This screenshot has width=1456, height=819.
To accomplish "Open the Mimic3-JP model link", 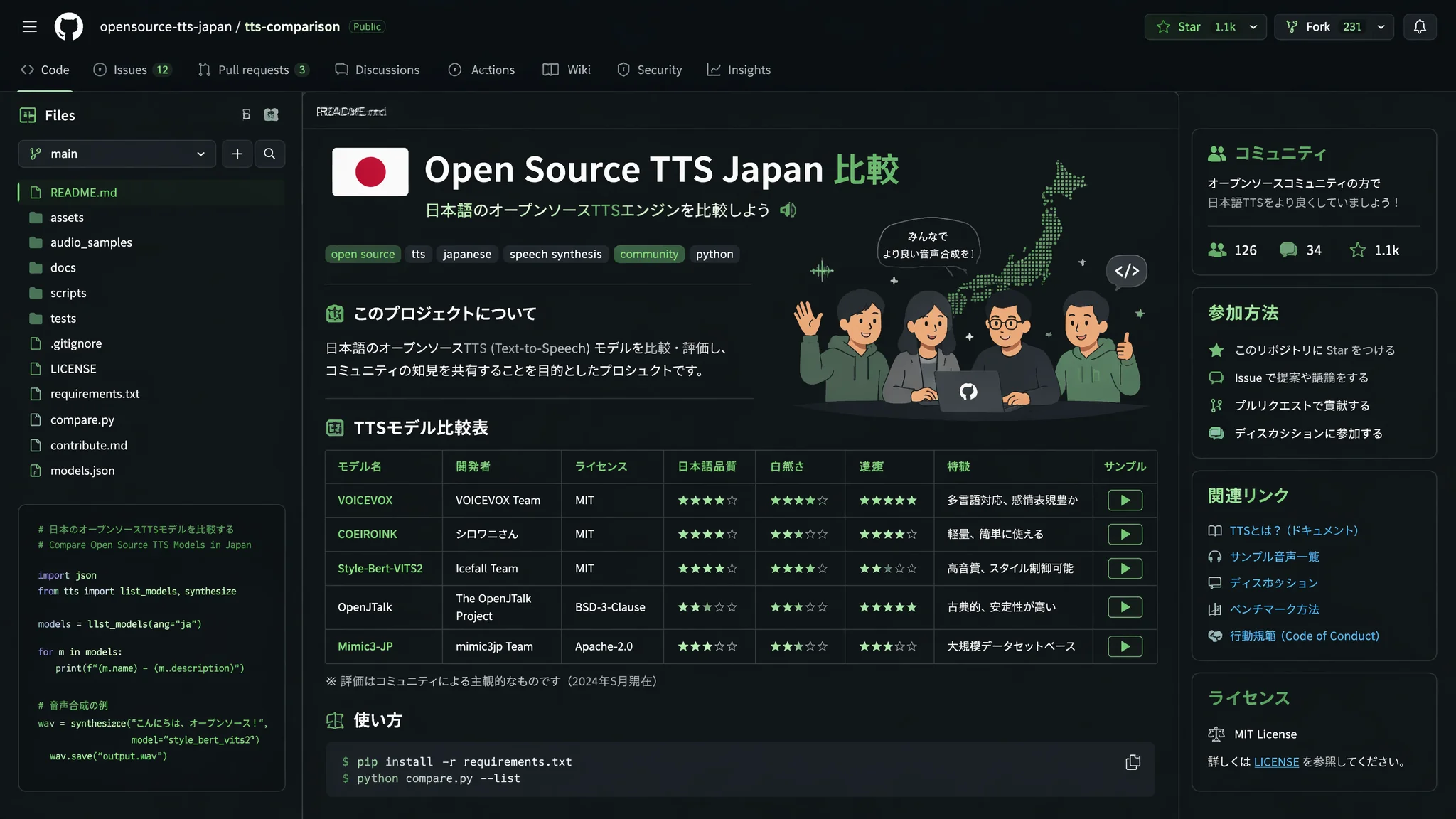I will pyautogui.click(x=365, y=647).
